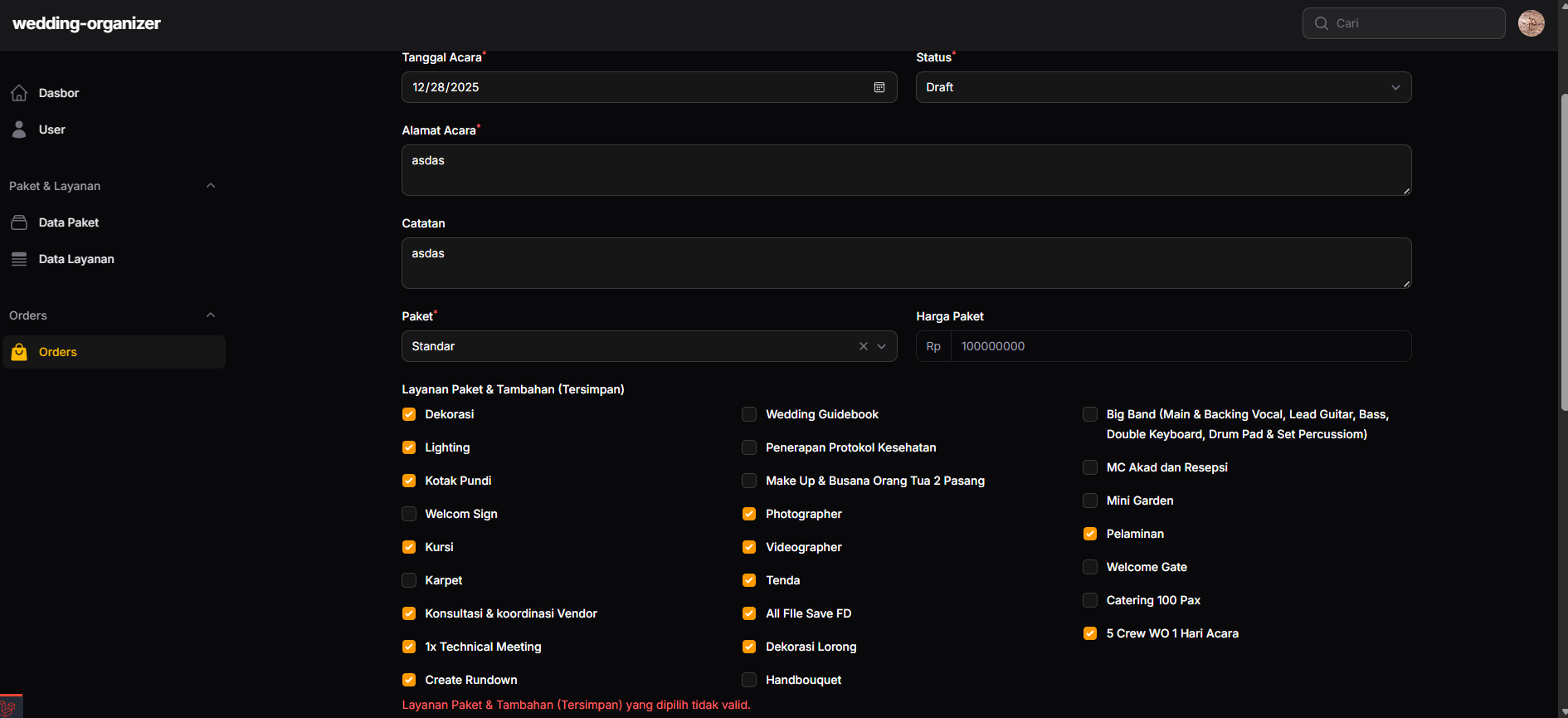The width and height of the screenshot is (1568, 718).
Task: Open the user avatar menu
Action: 1531,23
